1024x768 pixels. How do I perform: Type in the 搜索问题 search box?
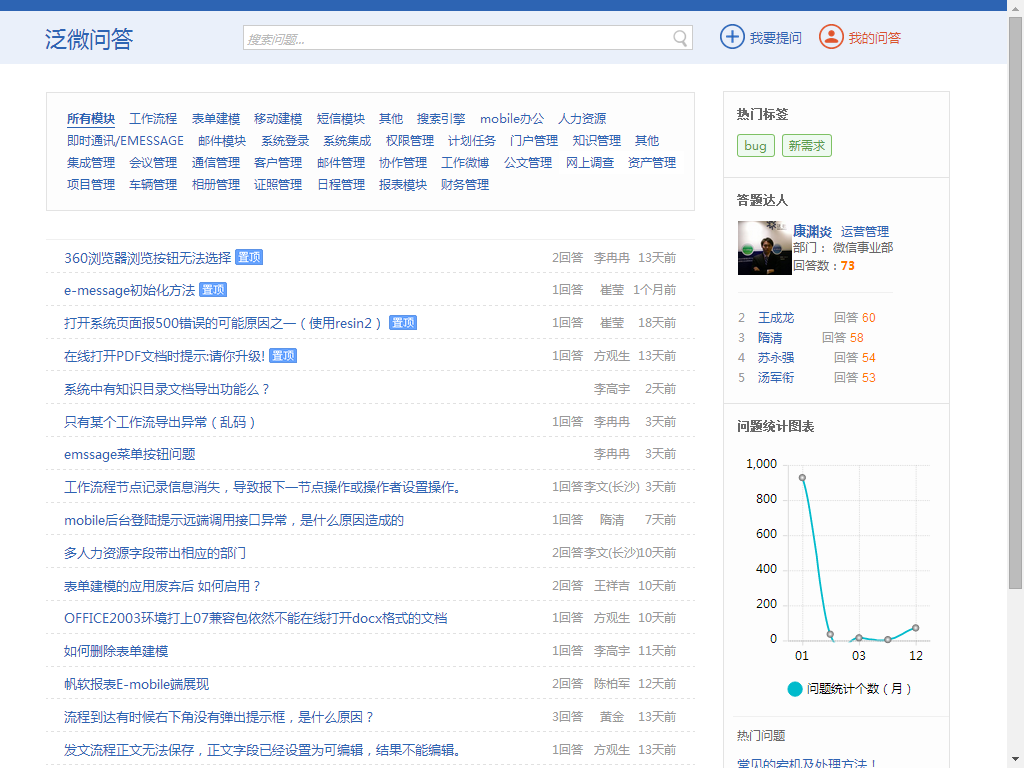[x=456, y=38]
